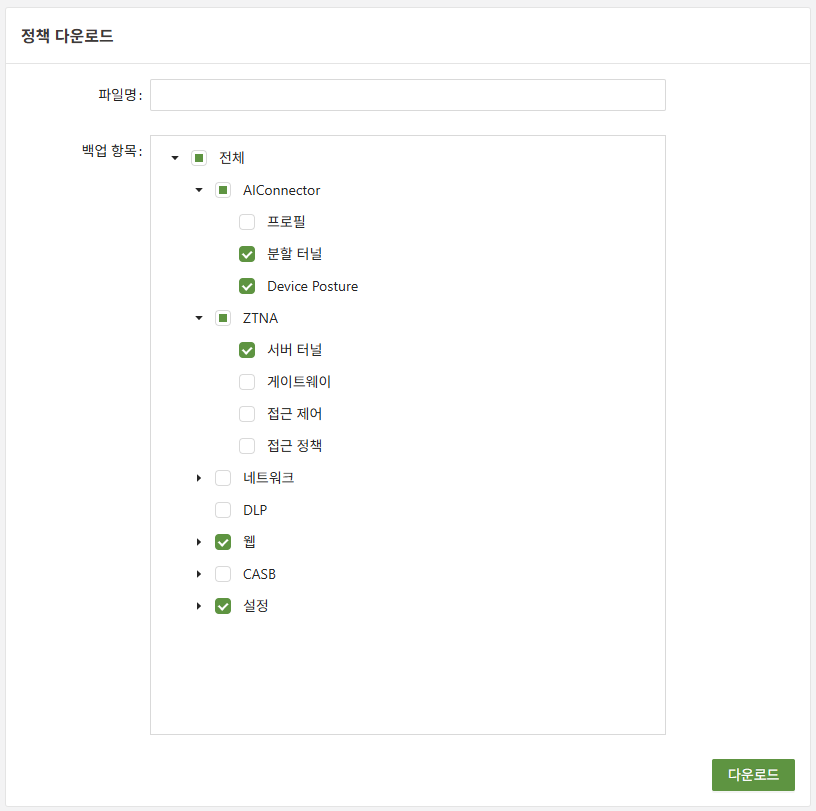Uncheck the Device Posture checkbox
The width and height of the screenshot is (816, 811).
(x=247, y=286)
